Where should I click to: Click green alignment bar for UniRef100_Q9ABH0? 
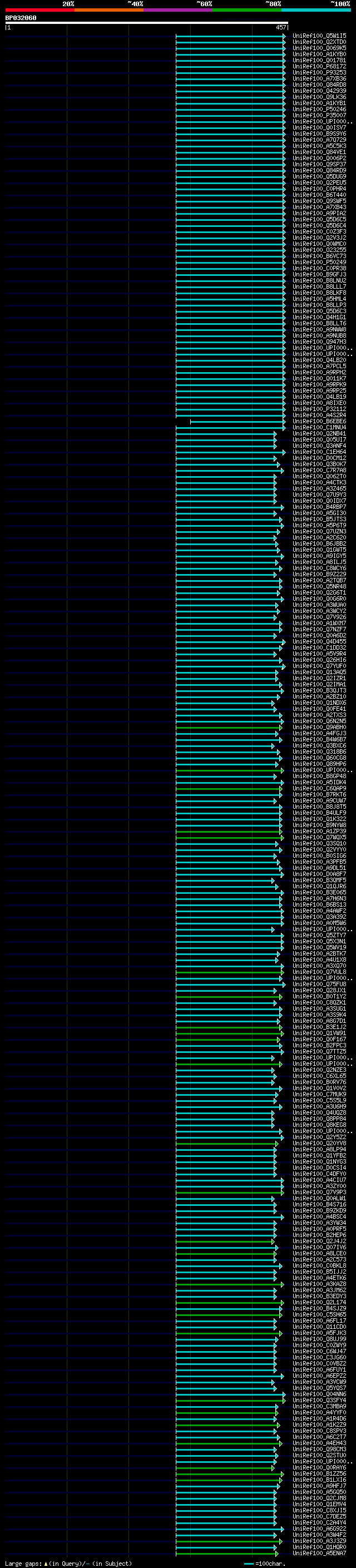point(229,728)
